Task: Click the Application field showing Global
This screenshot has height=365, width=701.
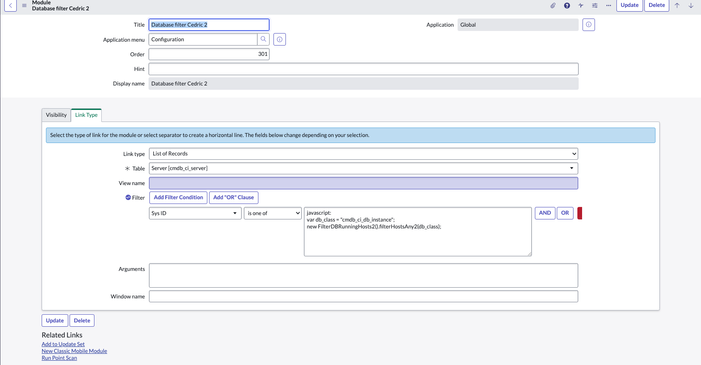Action: tap(518, 25)
